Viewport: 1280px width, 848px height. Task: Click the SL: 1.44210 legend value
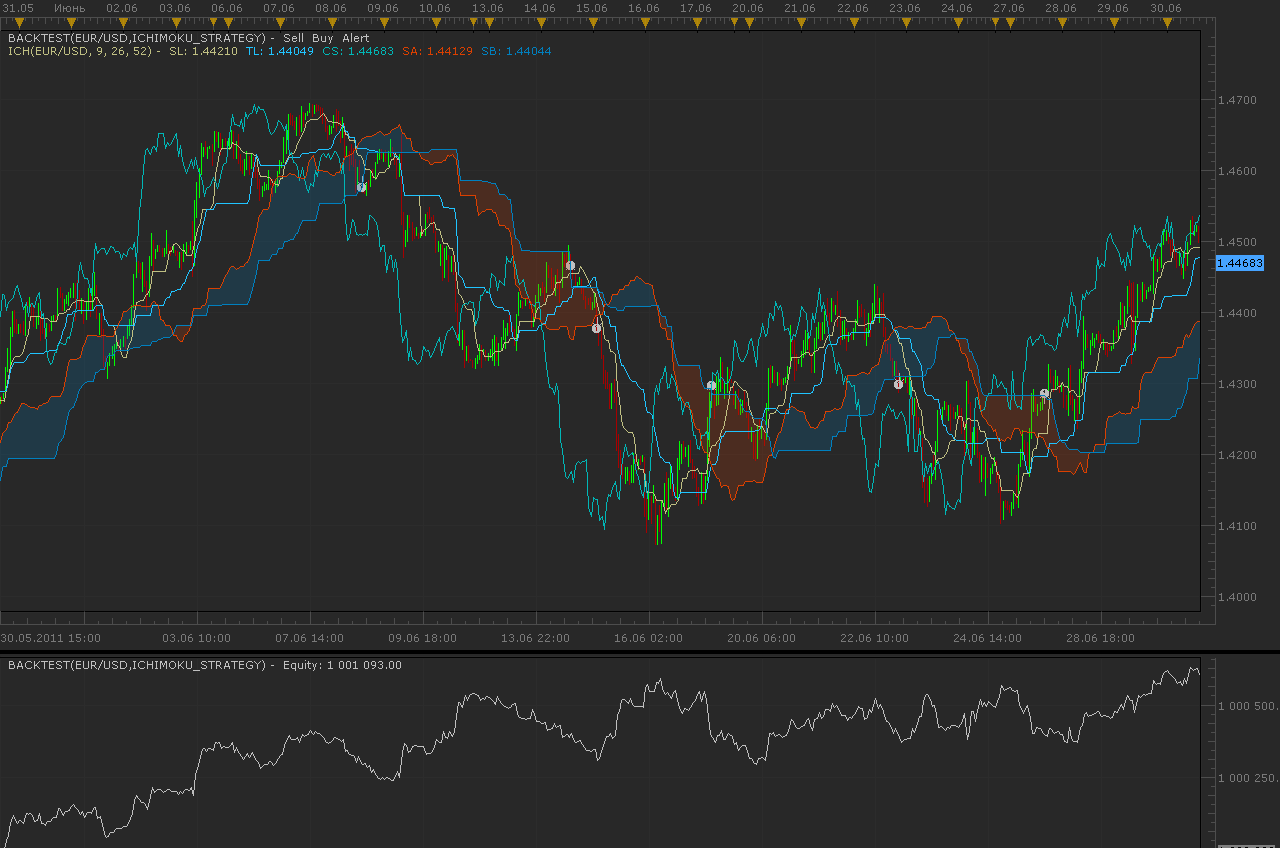(203, 51)
